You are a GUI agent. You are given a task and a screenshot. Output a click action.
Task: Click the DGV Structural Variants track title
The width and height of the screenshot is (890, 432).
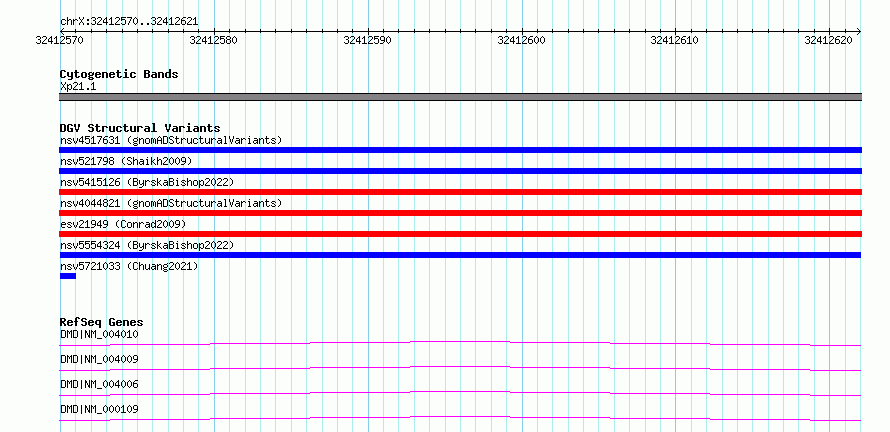pos(140,128)
